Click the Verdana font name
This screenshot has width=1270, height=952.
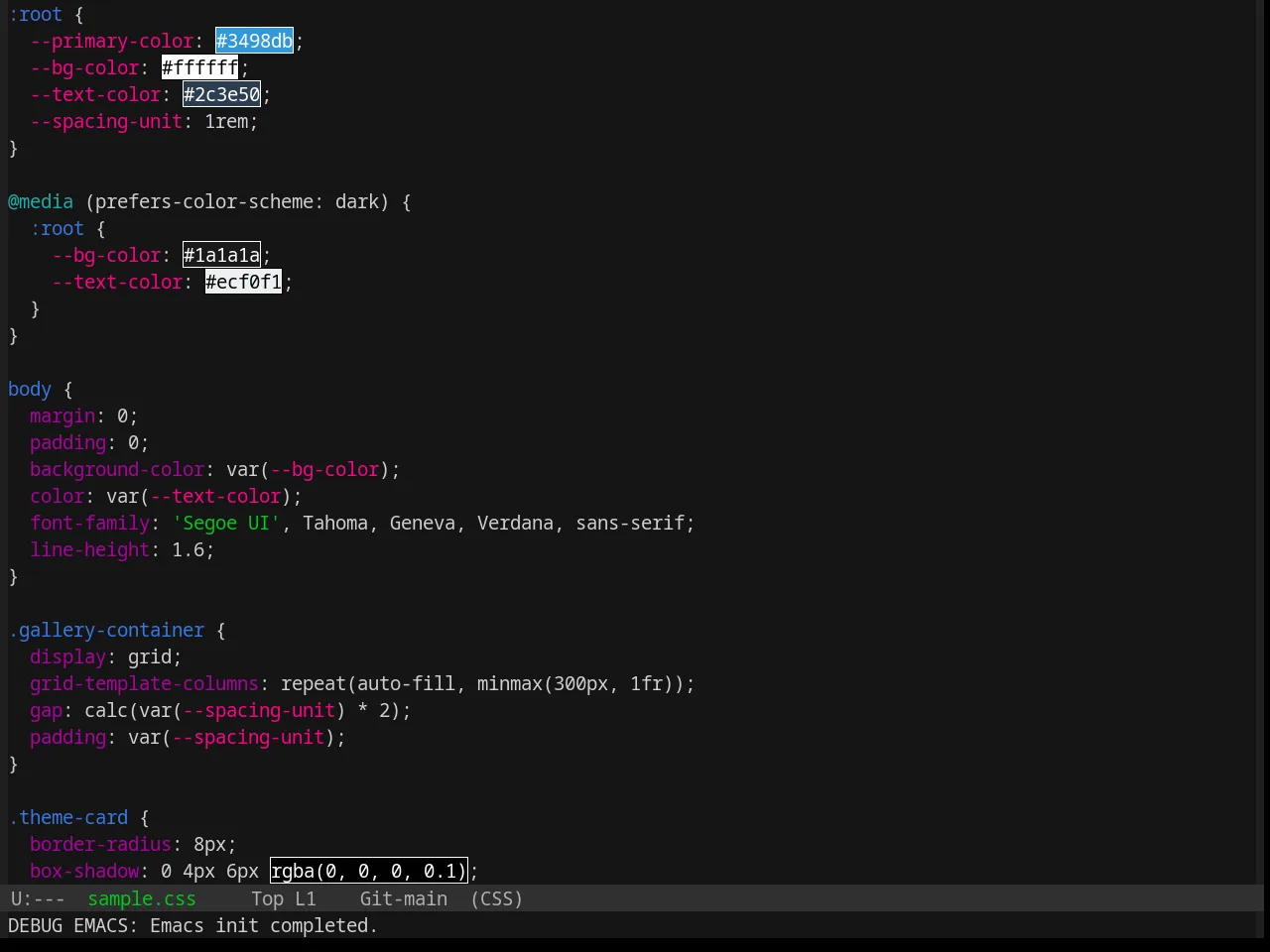tap(515, 523)
